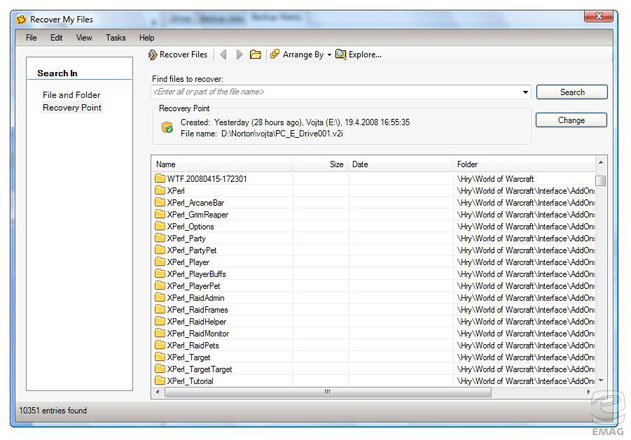Open the Tasks menu

point(116,37)
